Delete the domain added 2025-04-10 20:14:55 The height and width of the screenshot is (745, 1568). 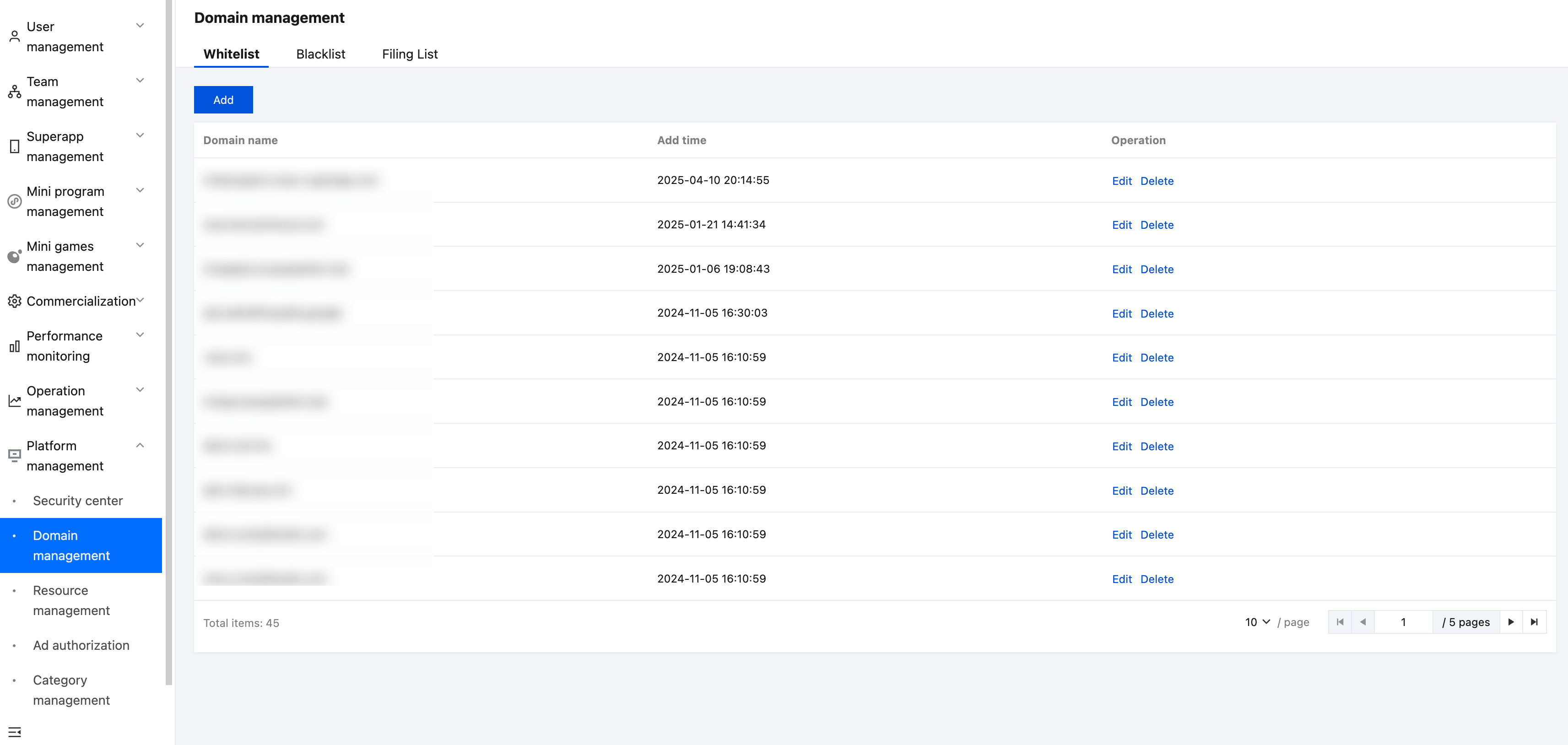tap(1157, 181)
